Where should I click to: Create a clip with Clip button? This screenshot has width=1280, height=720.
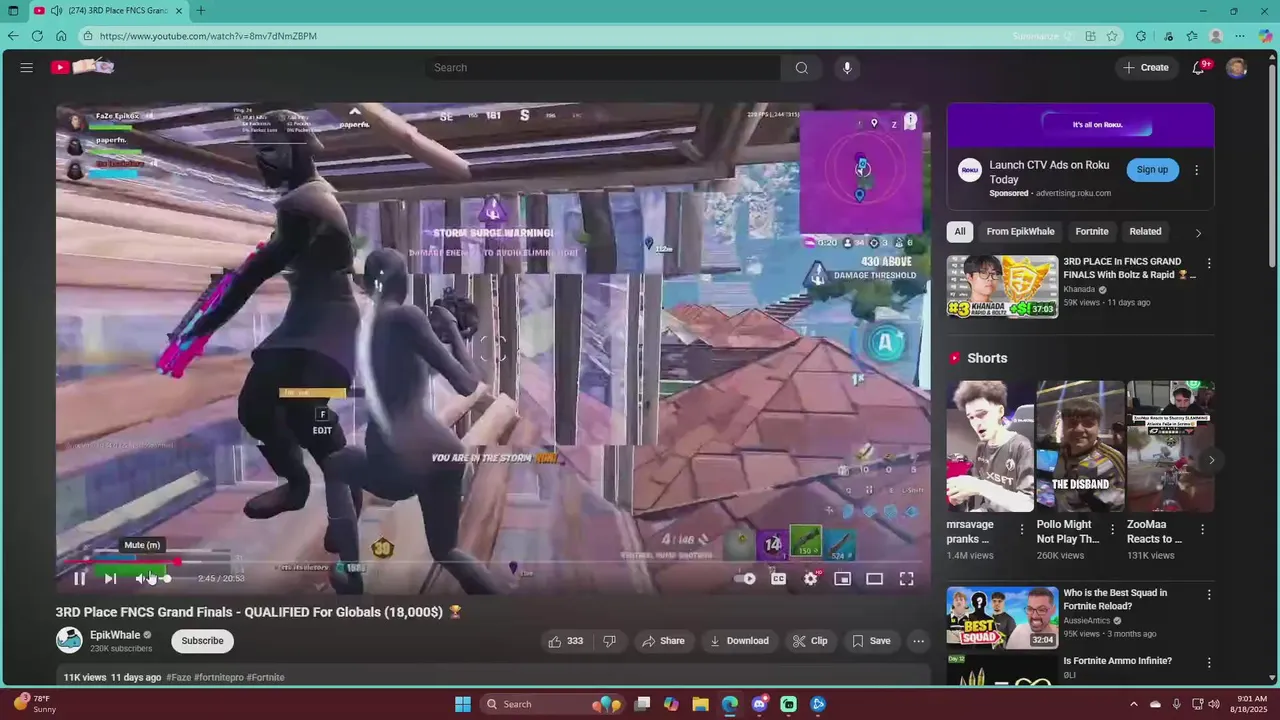(x=810, y=641)
